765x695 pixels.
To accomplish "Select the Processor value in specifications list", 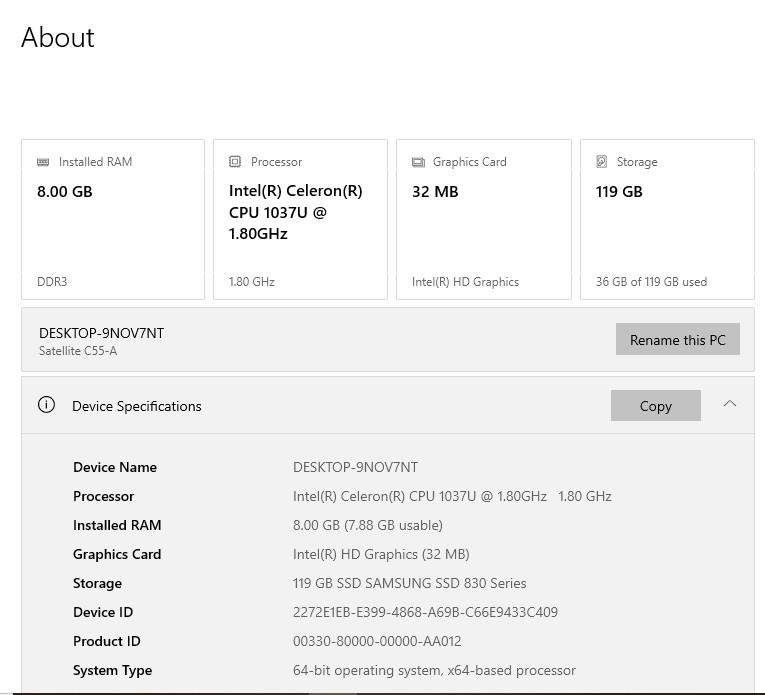I will point(452,496).
